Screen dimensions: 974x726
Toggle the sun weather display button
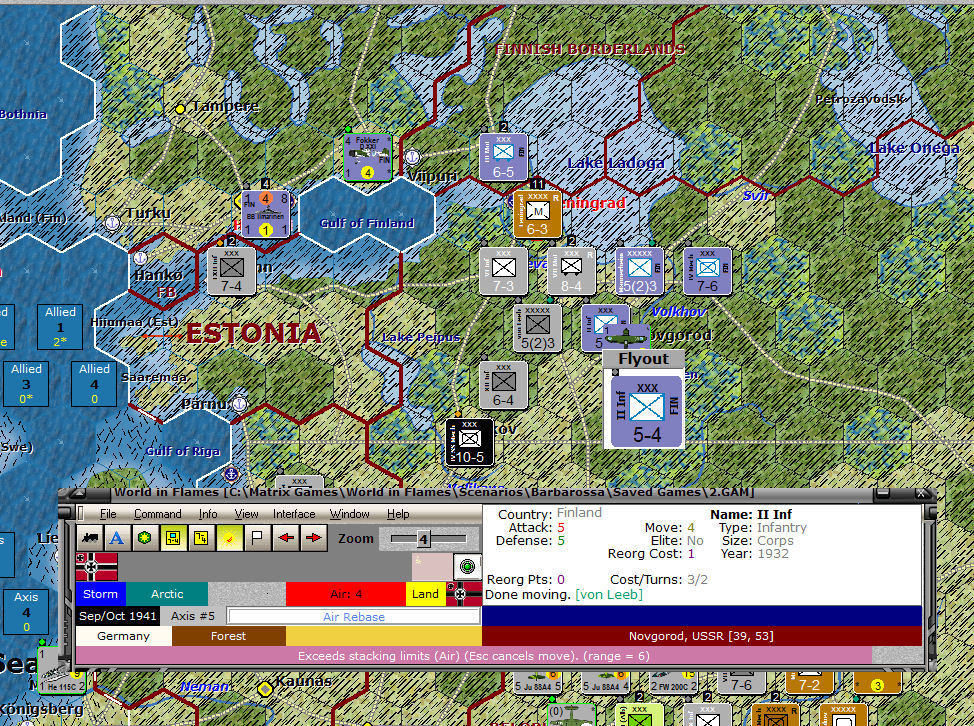coord(229,538)
